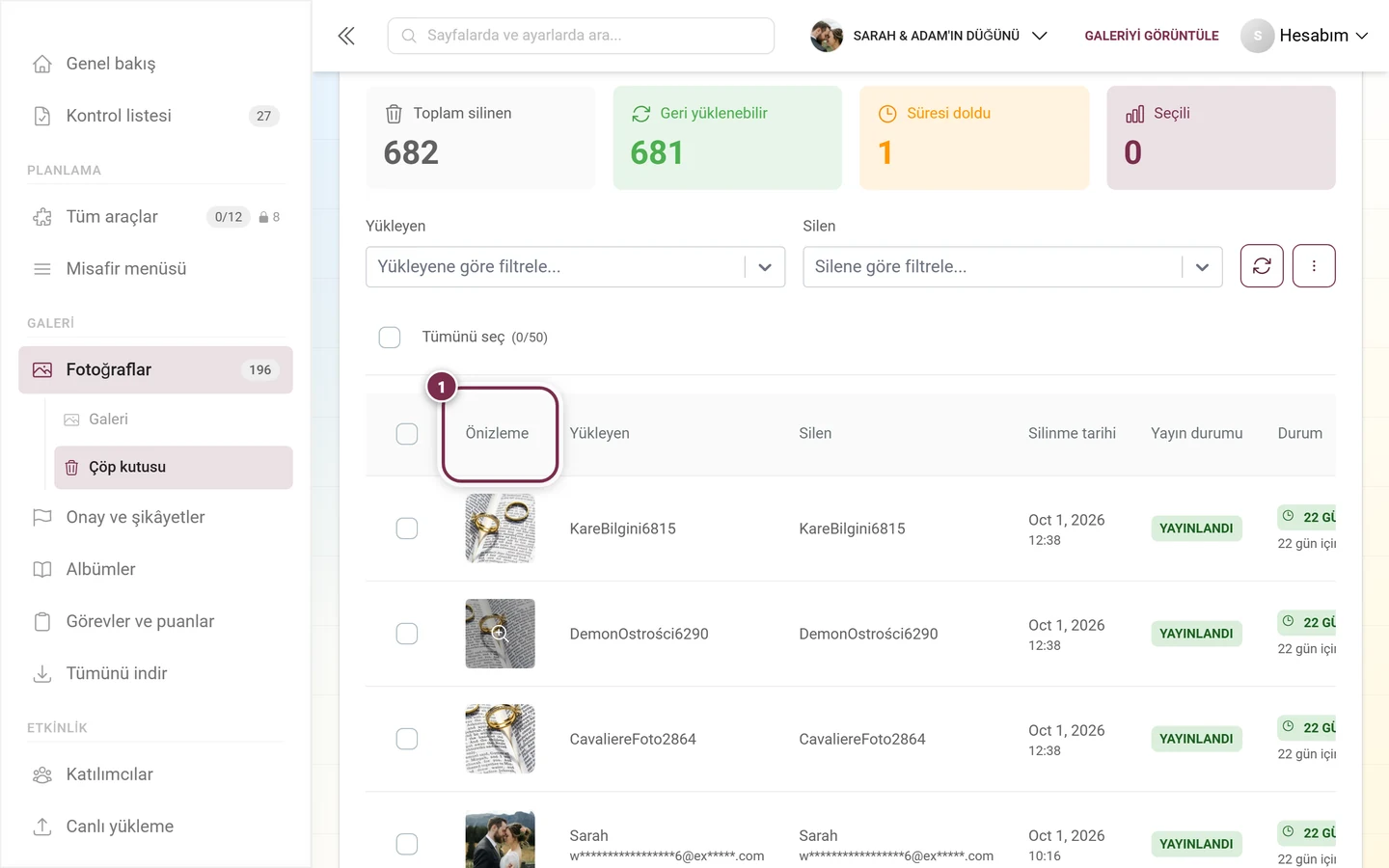Viewport: 1389px width, 868px height.
Task: Click the hamburger icon for Misafir menüsü
Action: (x=42, y=269)
